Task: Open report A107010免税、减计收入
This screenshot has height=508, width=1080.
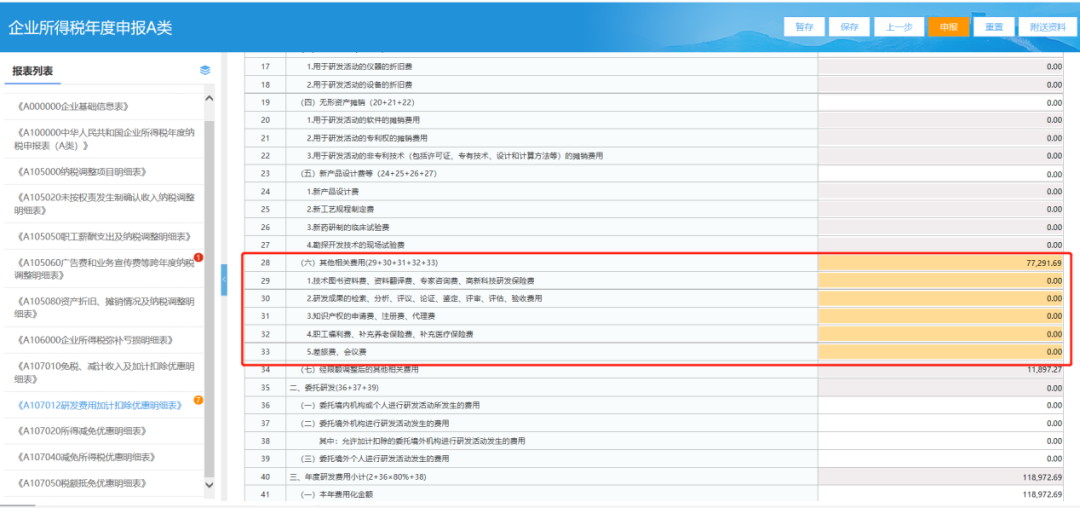Action: (x=104, y=372)
